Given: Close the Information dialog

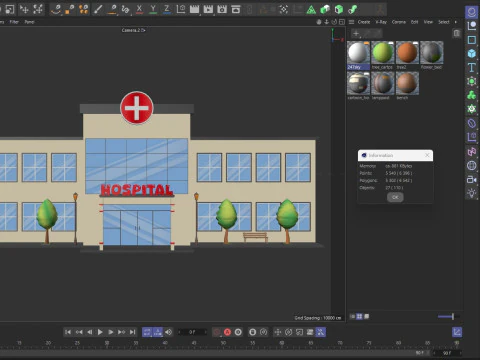Looking at the screenshot, I should point(427,155).
